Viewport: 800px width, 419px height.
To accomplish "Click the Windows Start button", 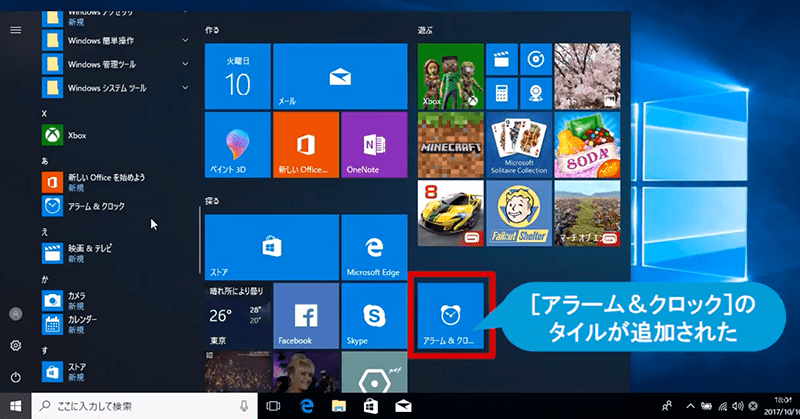I will pyautogui.click(x=15, y=406).
